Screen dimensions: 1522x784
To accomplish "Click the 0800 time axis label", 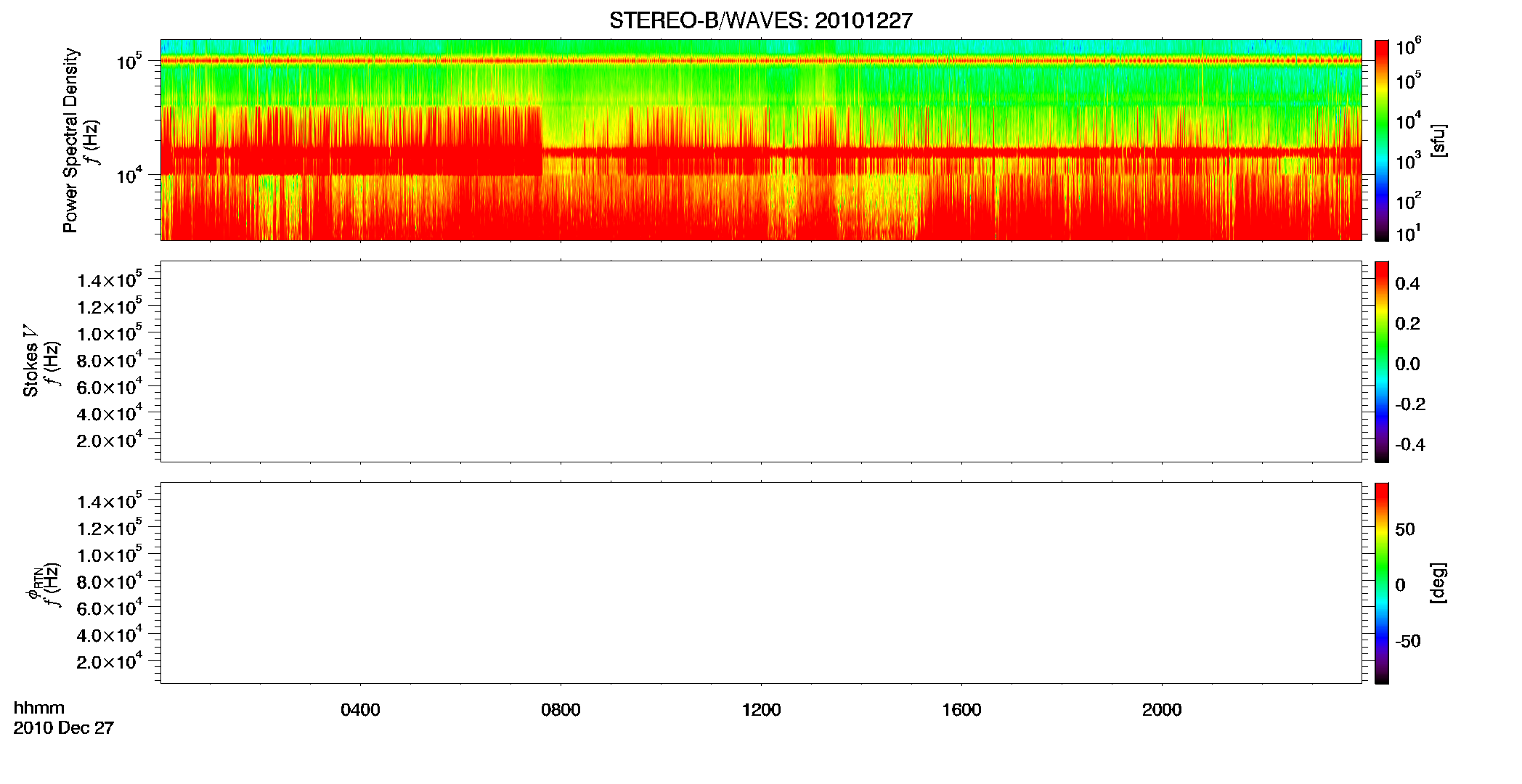I will coord(561,710).
